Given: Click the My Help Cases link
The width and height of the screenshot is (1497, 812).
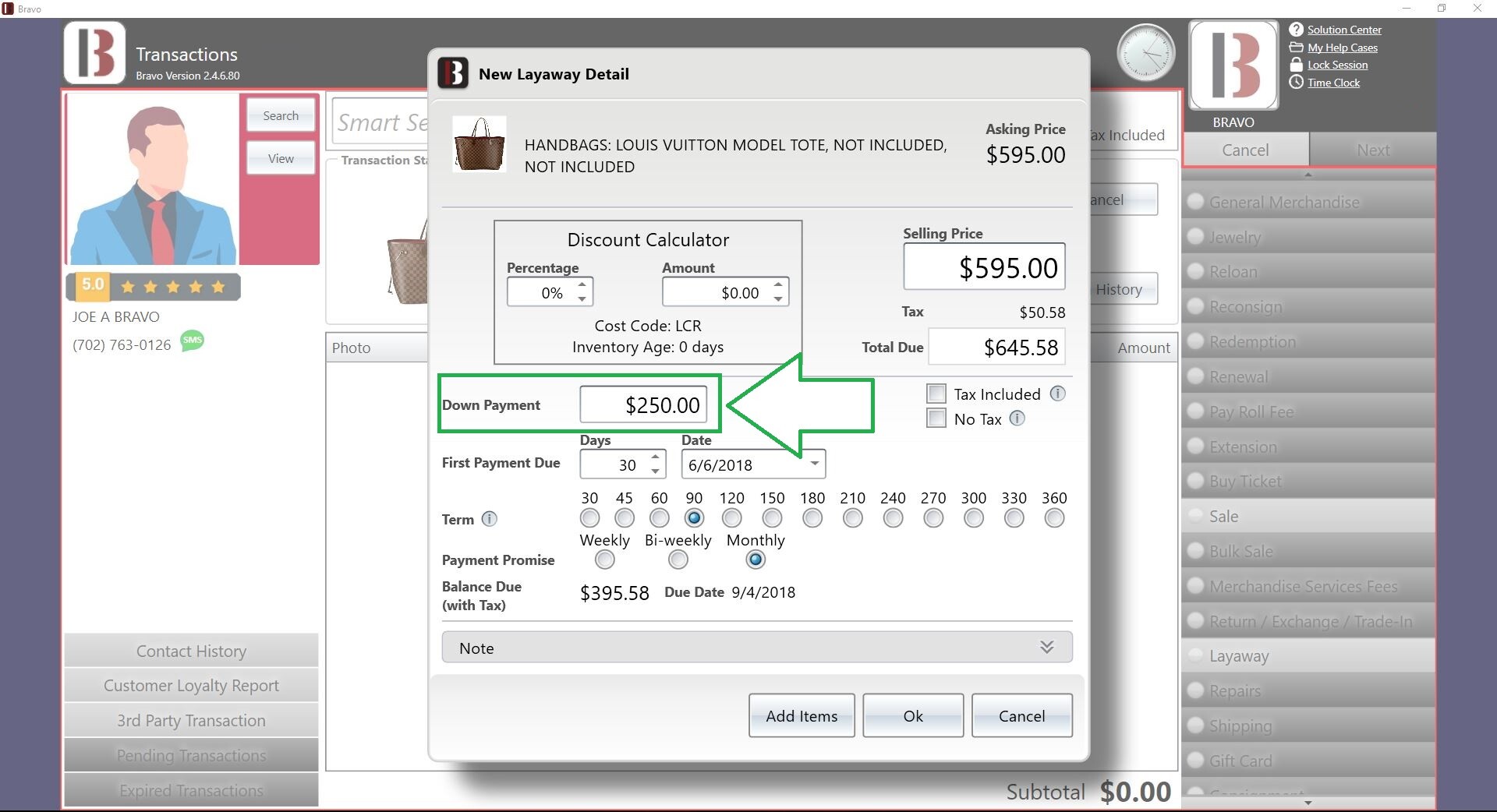Looking at the screenshot, I should (1343, 48).
